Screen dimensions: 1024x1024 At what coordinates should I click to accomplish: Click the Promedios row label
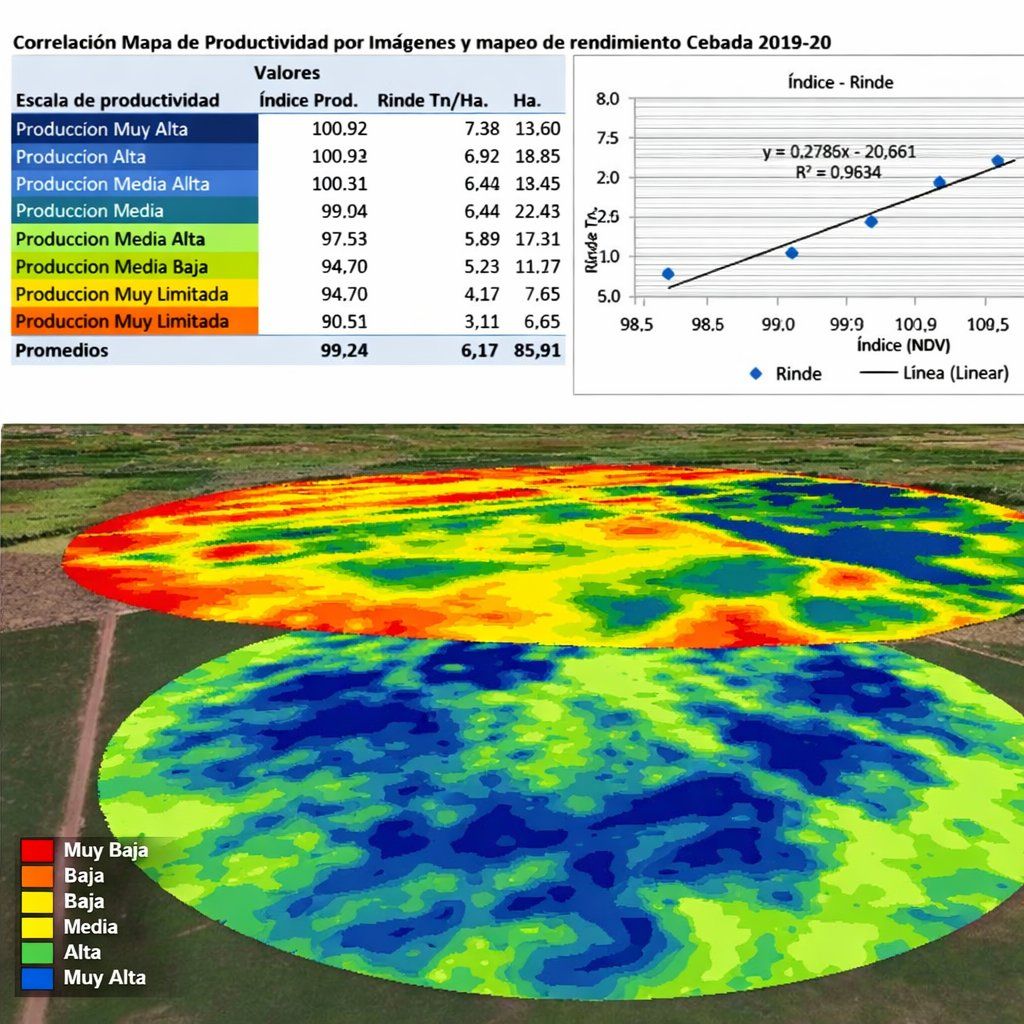tap(62, 351)
